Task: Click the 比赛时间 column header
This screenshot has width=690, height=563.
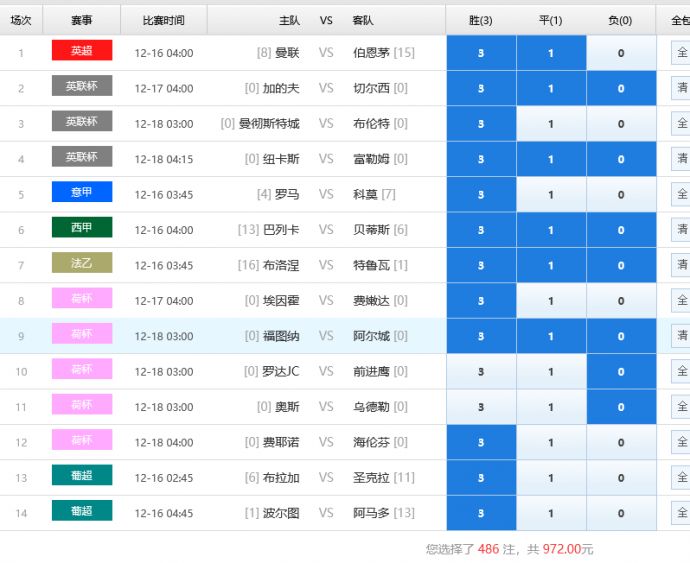Action: coord(163,20)
